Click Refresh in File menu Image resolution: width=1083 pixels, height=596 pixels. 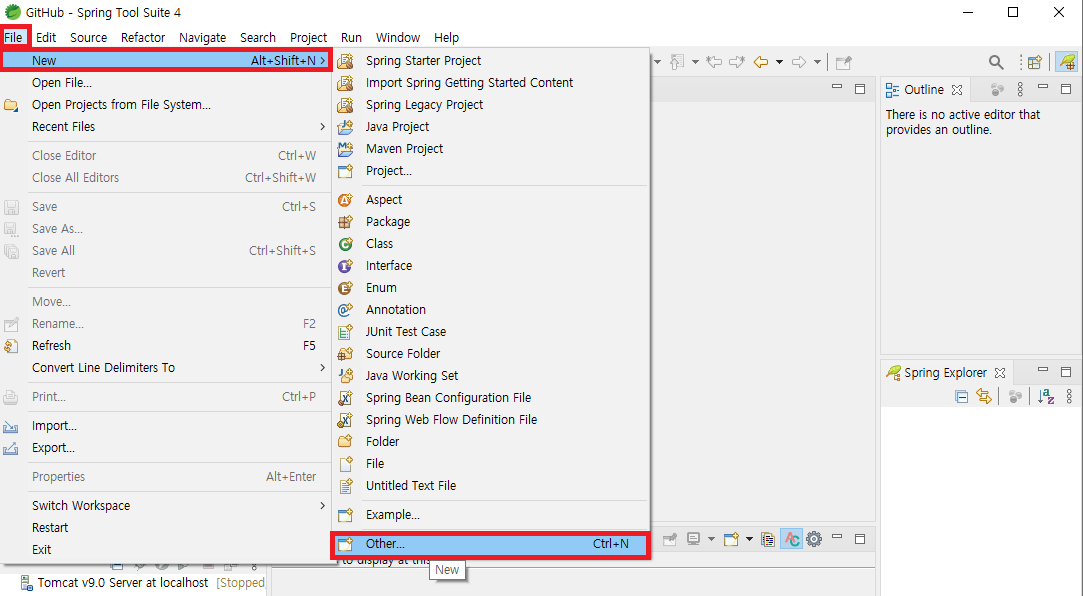tap(166, 346)
